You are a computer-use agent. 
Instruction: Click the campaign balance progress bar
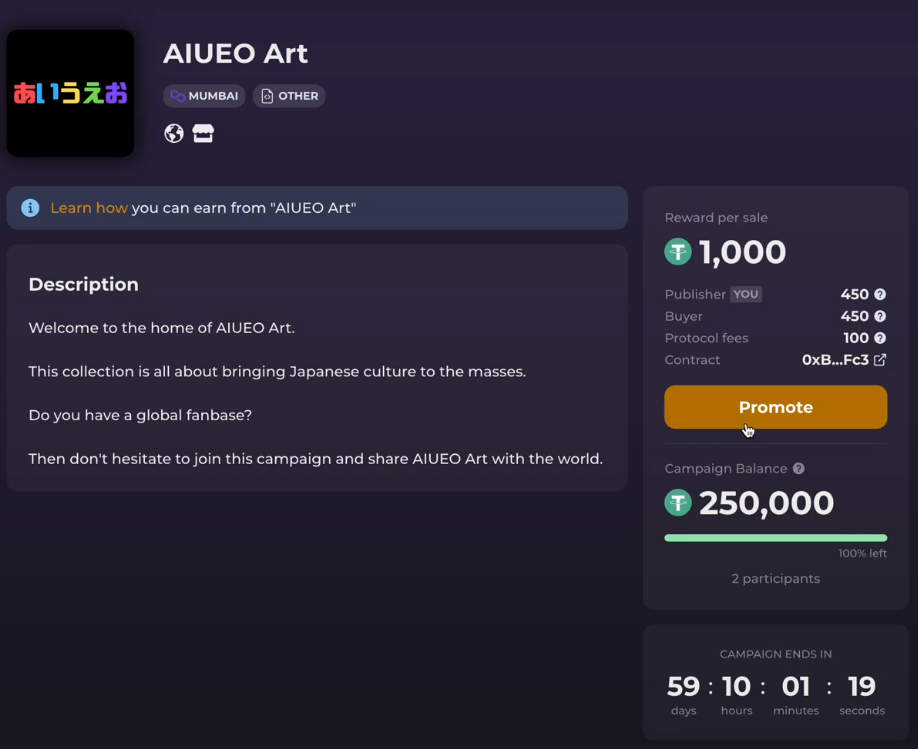click(x=776, y=538)
